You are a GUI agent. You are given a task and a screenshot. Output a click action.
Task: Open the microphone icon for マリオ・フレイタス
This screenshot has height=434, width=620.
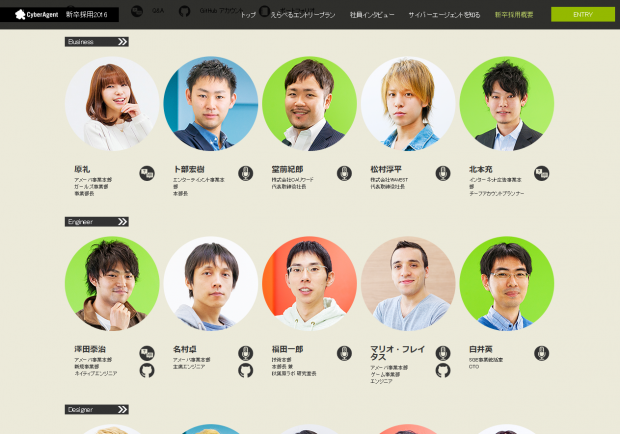(x=443, y=353)
